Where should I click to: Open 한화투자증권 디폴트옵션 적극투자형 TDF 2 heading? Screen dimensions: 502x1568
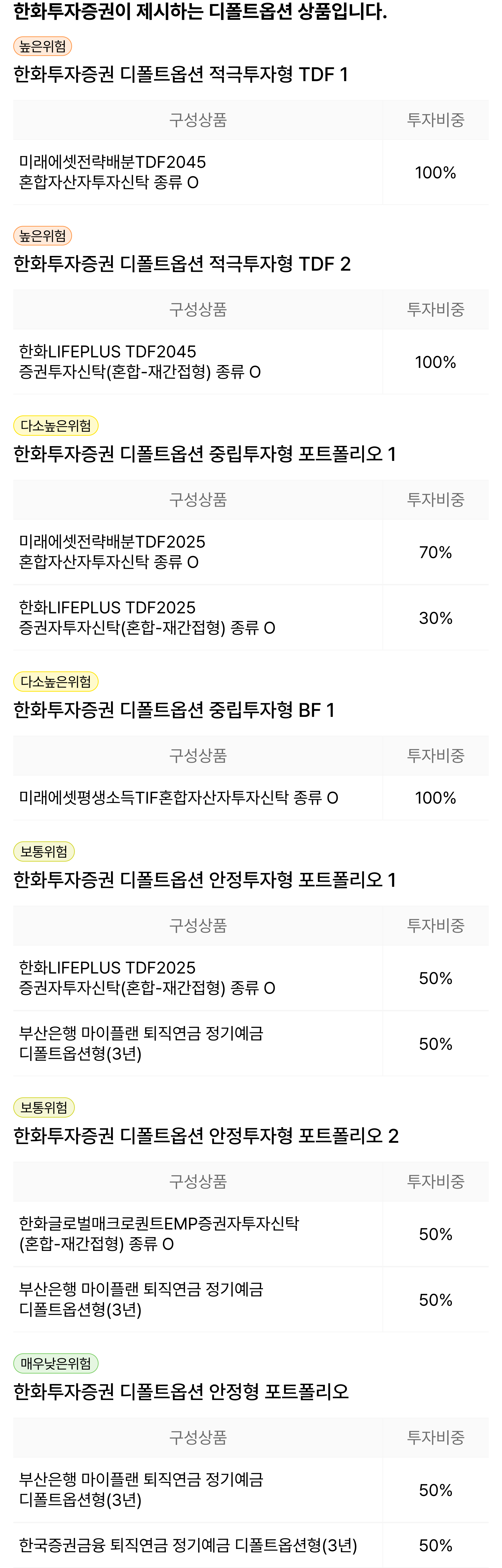click(x=182, y=264)
